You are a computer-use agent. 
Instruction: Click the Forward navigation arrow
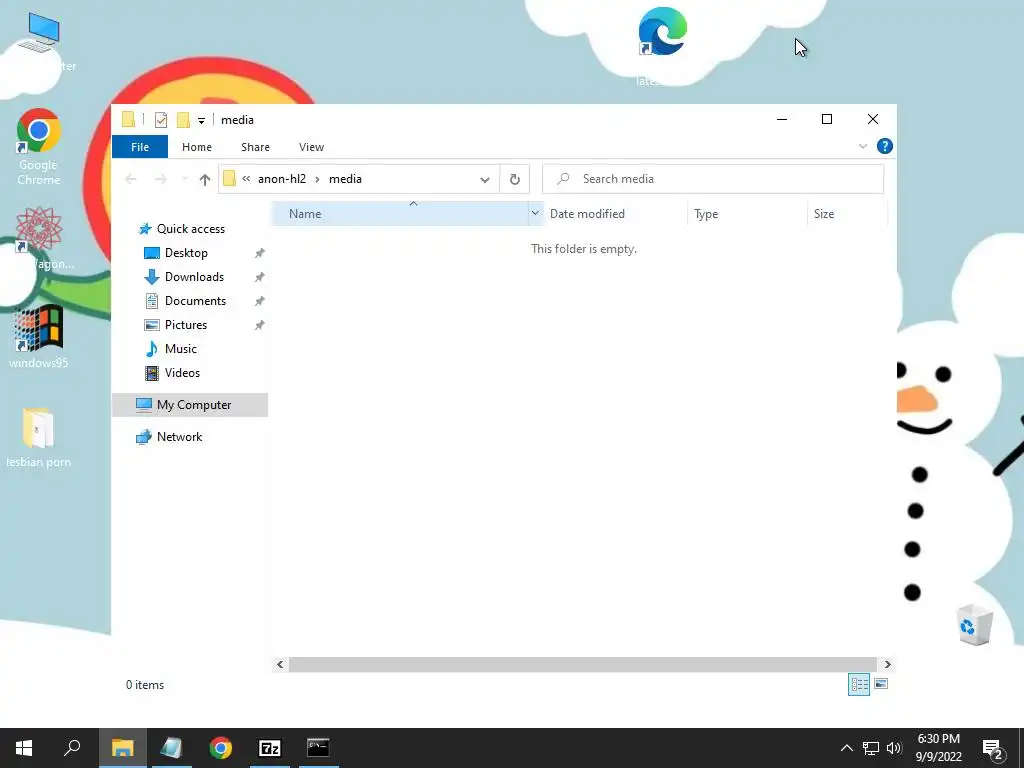click(160, 179)
